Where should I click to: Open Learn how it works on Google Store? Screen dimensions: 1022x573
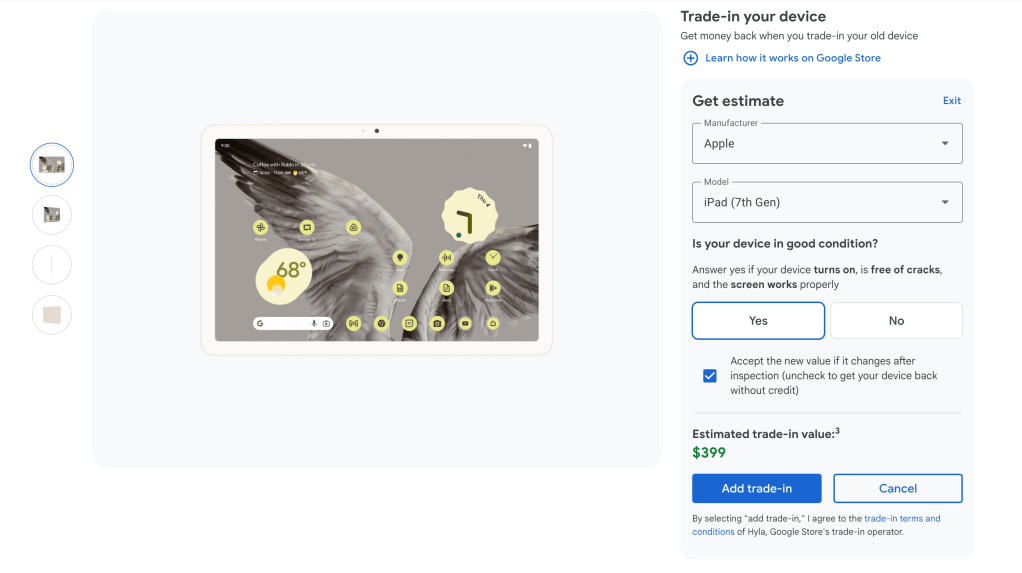[x=792, y=58]
